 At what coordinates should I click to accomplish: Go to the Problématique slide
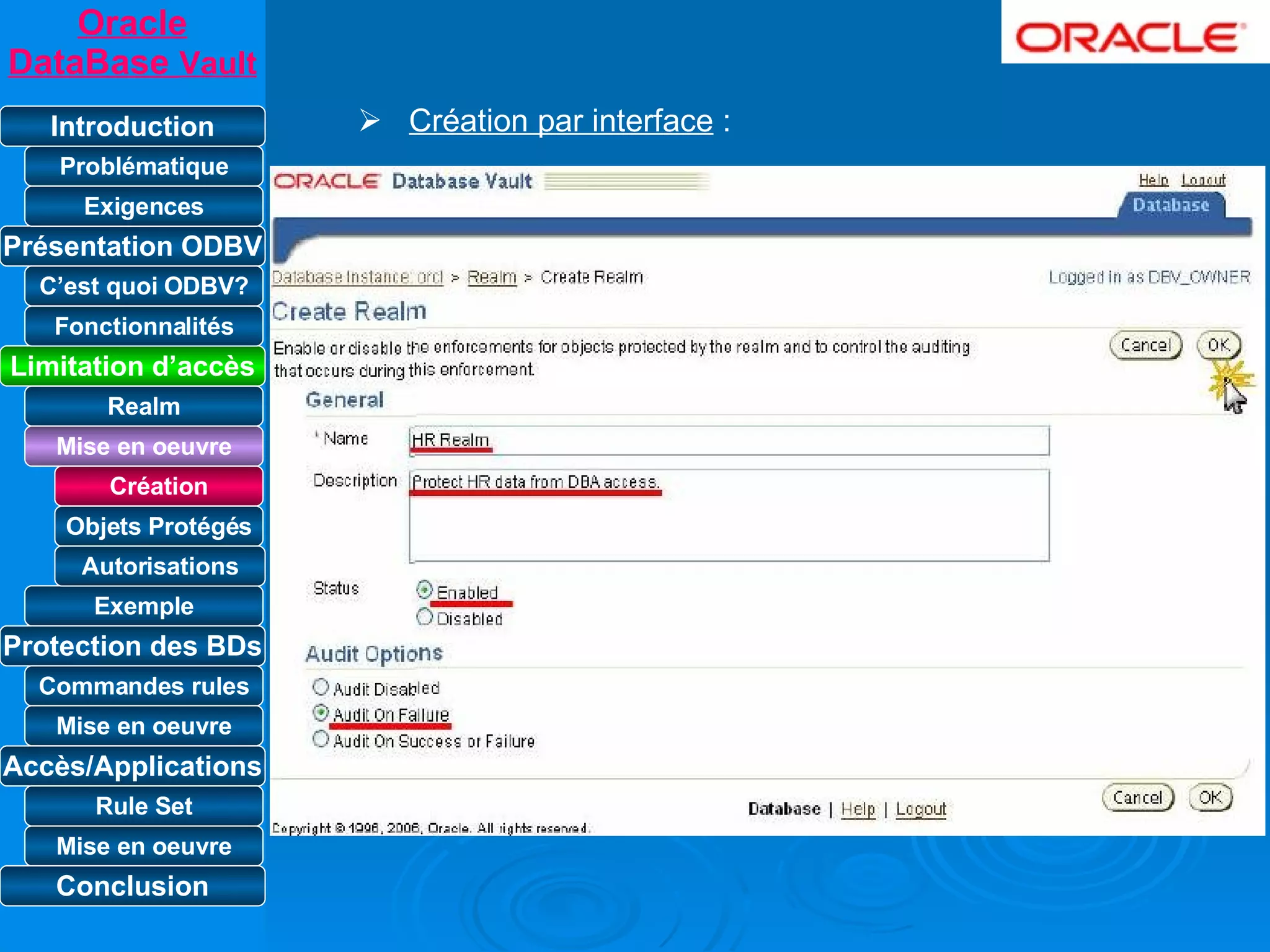(144, 166)
